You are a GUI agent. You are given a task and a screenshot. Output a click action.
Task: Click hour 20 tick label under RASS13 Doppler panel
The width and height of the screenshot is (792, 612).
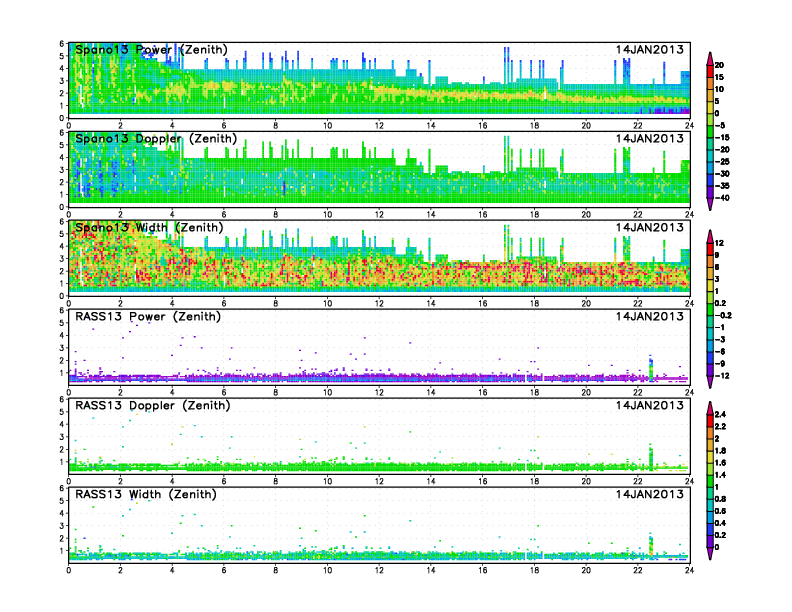coord(586,481)
